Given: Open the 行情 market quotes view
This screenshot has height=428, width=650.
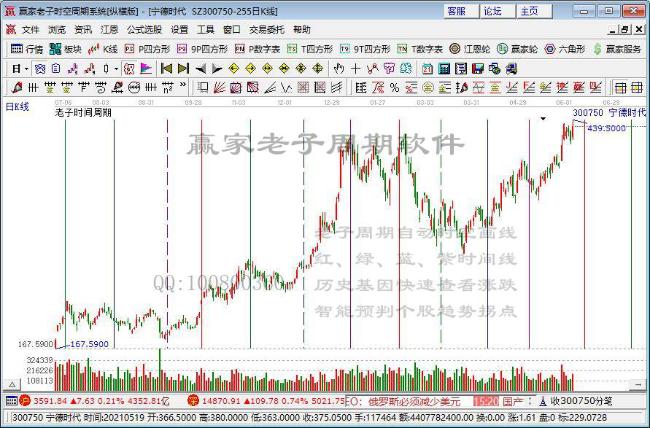Looking at the screenshot, I should 26,48.
